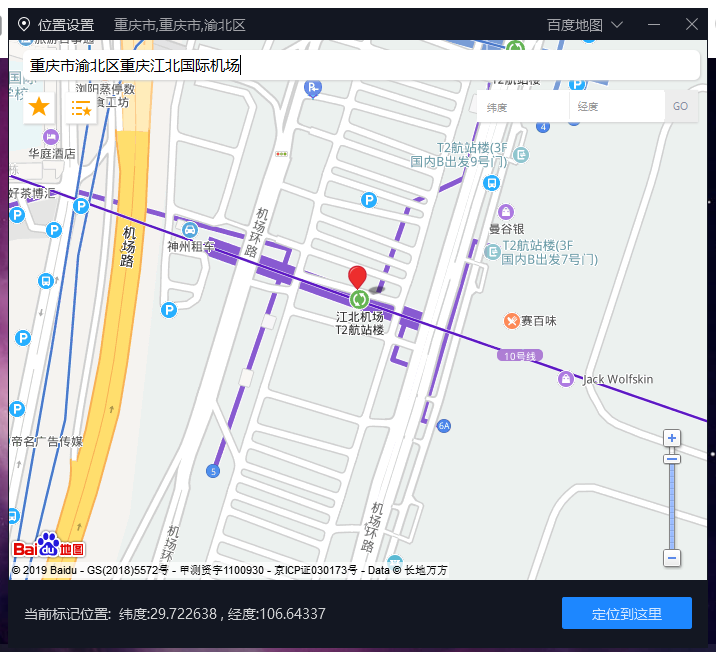Click the traffic light icon on 机场环路
The width and height of the screenshot is (716, 652).
coord(281,154)
